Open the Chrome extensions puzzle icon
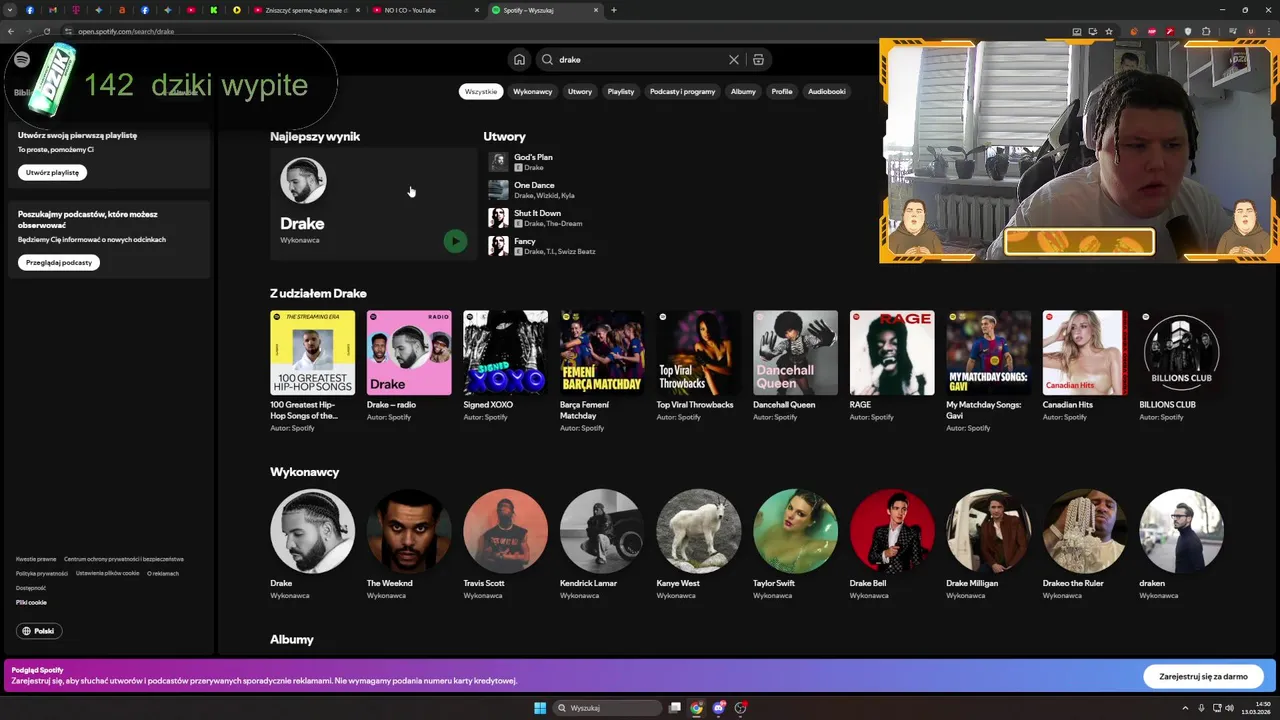 [1206, 31]
